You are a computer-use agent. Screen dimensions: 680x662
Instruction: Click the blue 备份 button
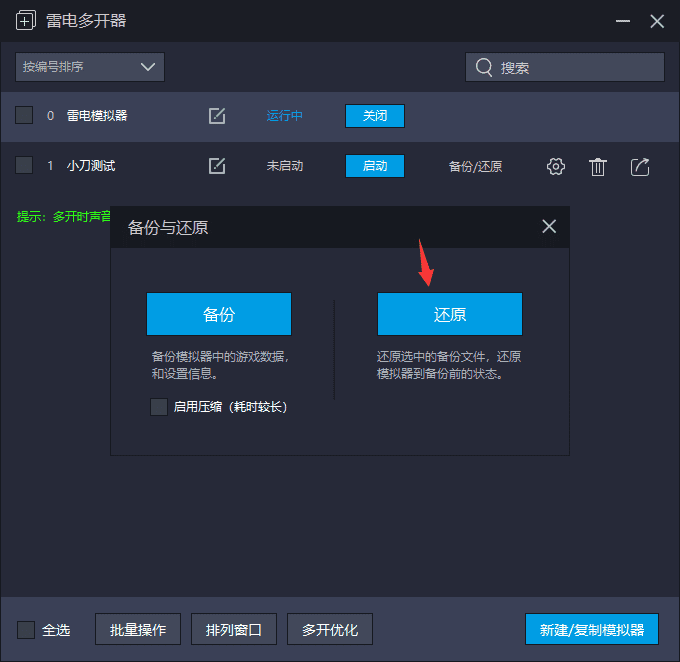219,314
